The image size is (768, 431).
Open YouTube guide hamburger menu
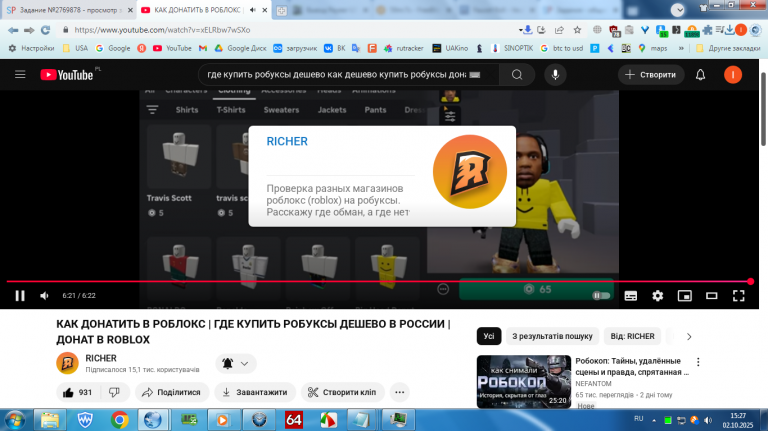coord(20,74)
